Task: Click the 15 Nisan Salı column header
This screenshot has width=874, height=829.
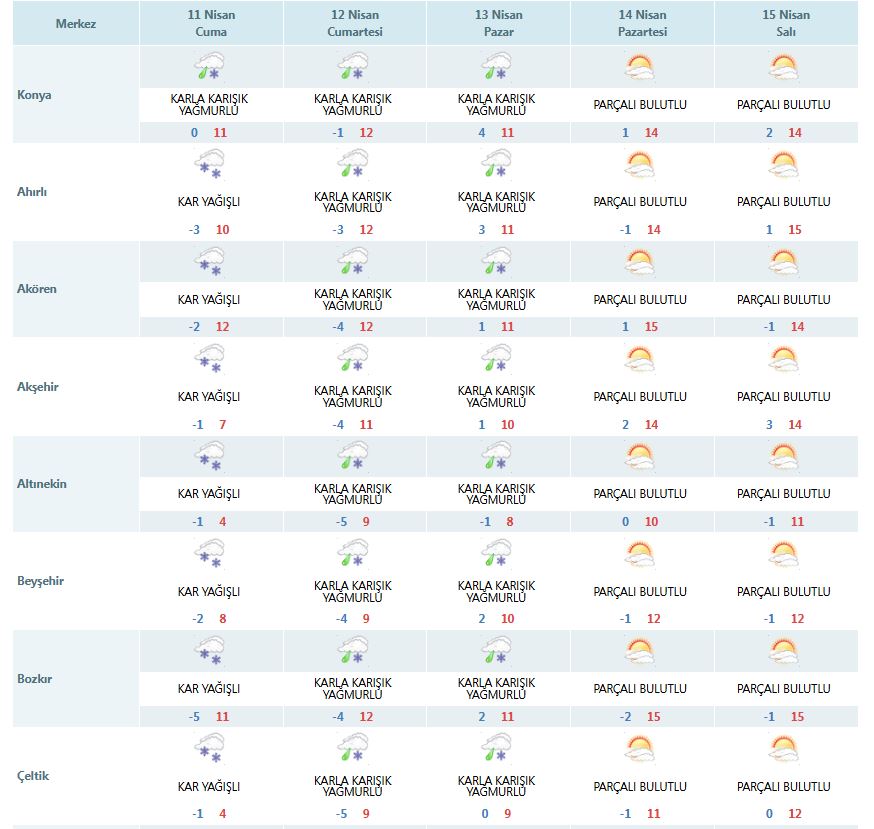Action: pos(785,23)
